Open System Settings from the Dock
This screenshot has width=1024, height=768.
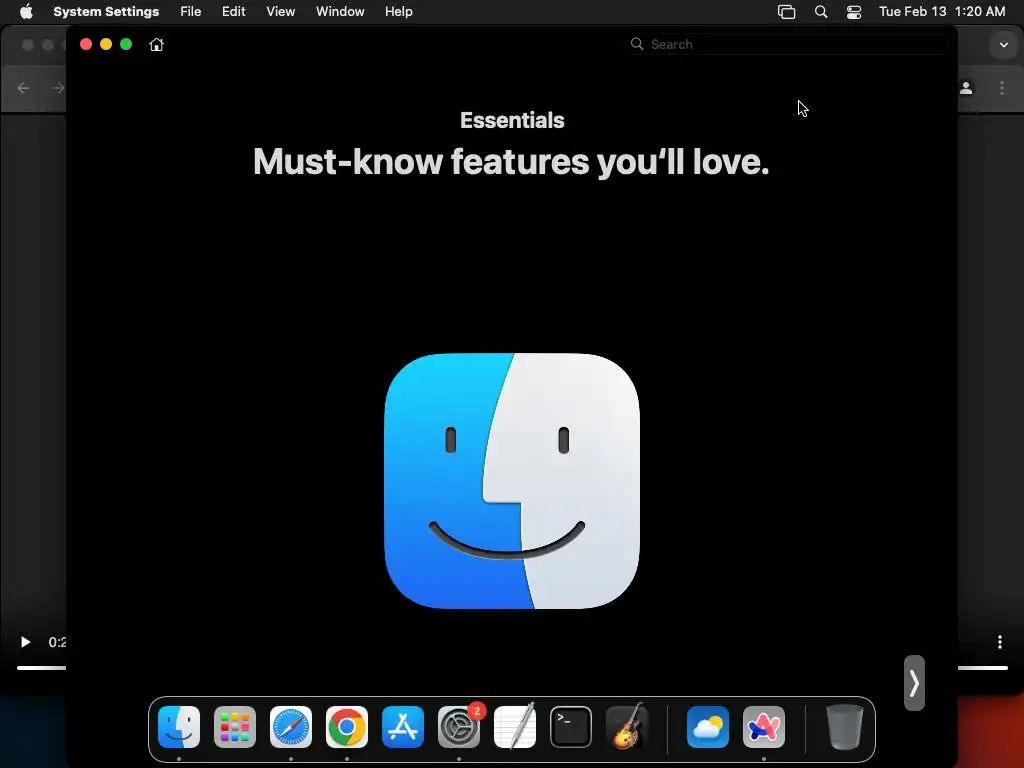click(459, 727)
